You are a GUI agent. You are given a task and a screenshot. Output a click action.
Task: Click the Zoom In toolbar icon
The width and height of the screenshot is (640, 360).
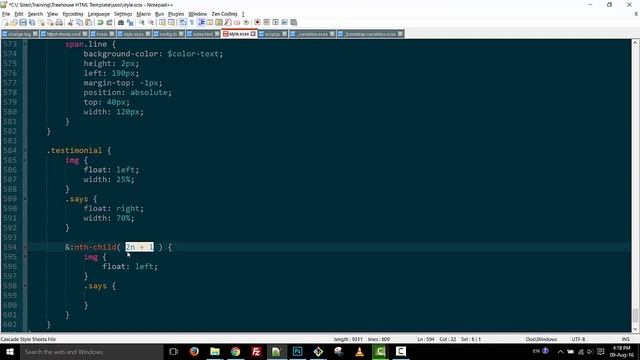pyautogui.click(x=141, y=22)
